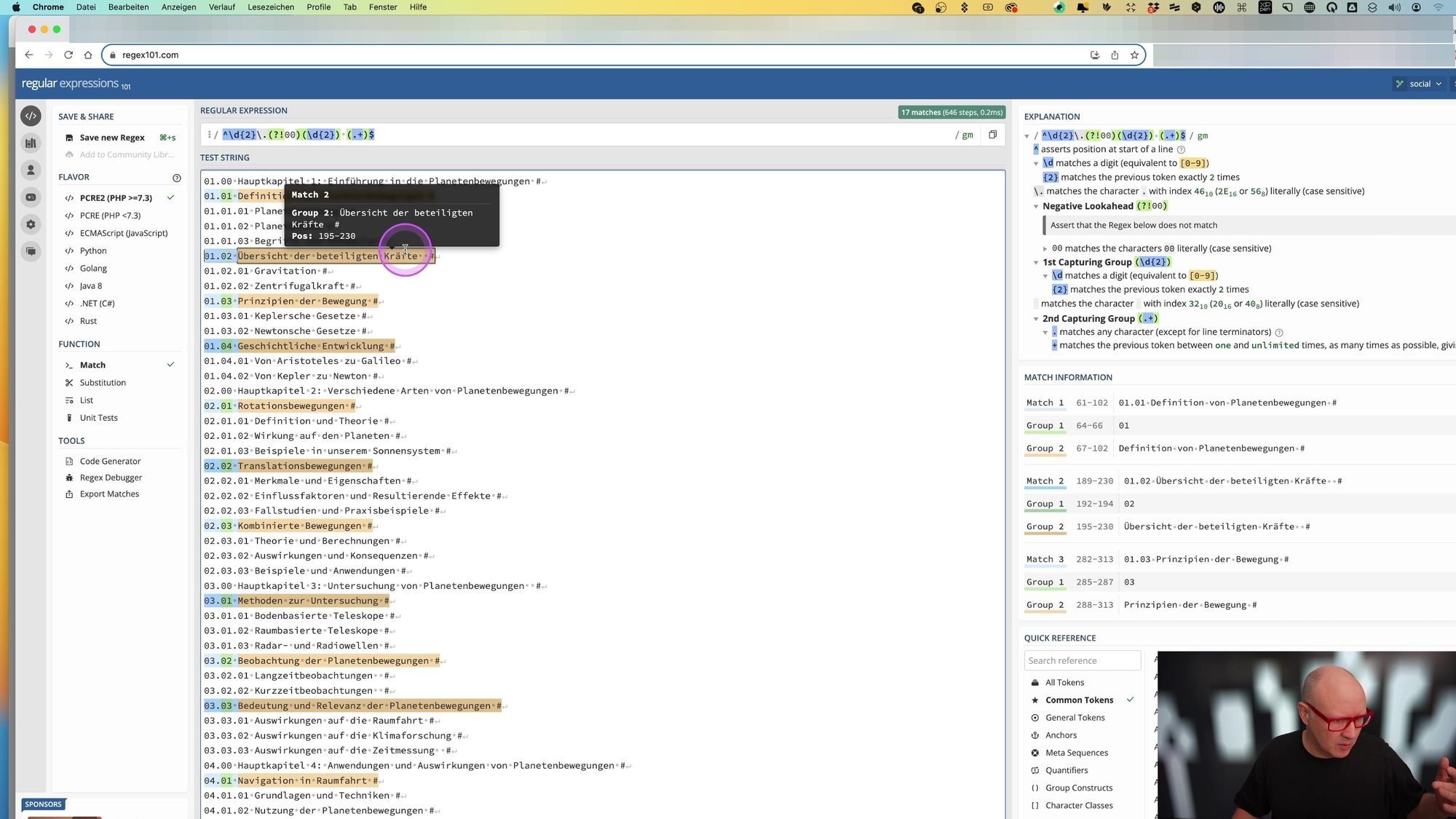This screenshot has width=1456, height=819.
Task: Open the Regex Debugger tool
Action: [111, 478]
